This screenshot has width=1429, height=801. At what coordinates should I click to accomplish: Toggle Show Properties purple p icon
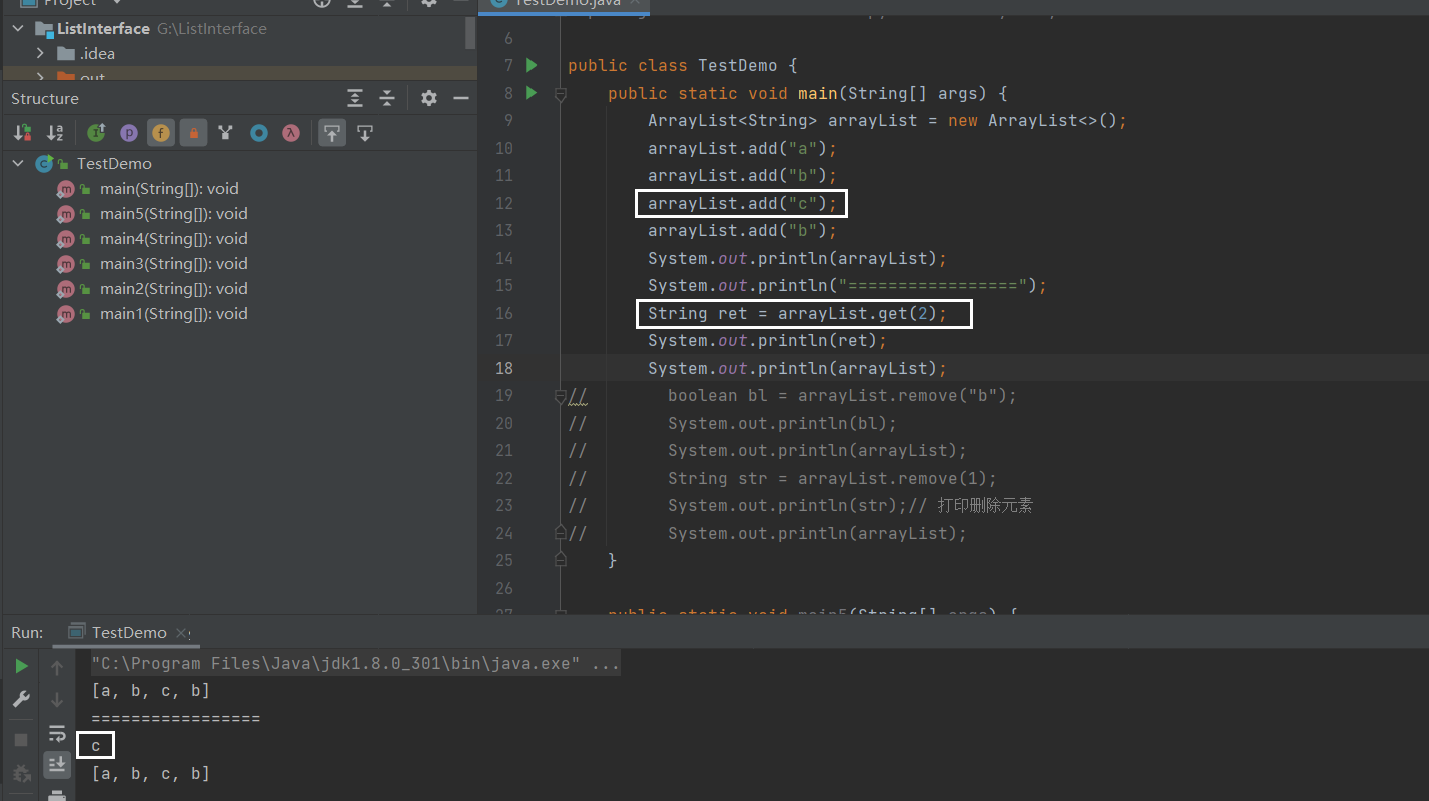129,132
